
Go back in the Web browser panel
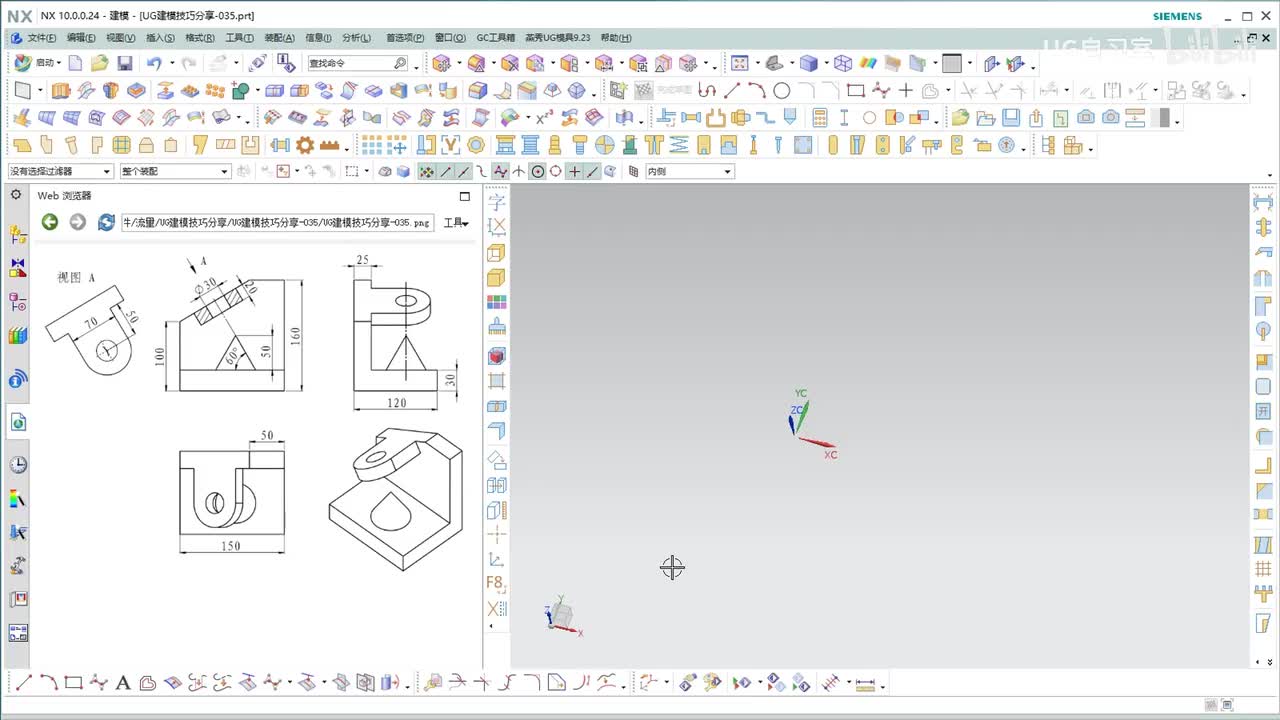tap(50, 222)
